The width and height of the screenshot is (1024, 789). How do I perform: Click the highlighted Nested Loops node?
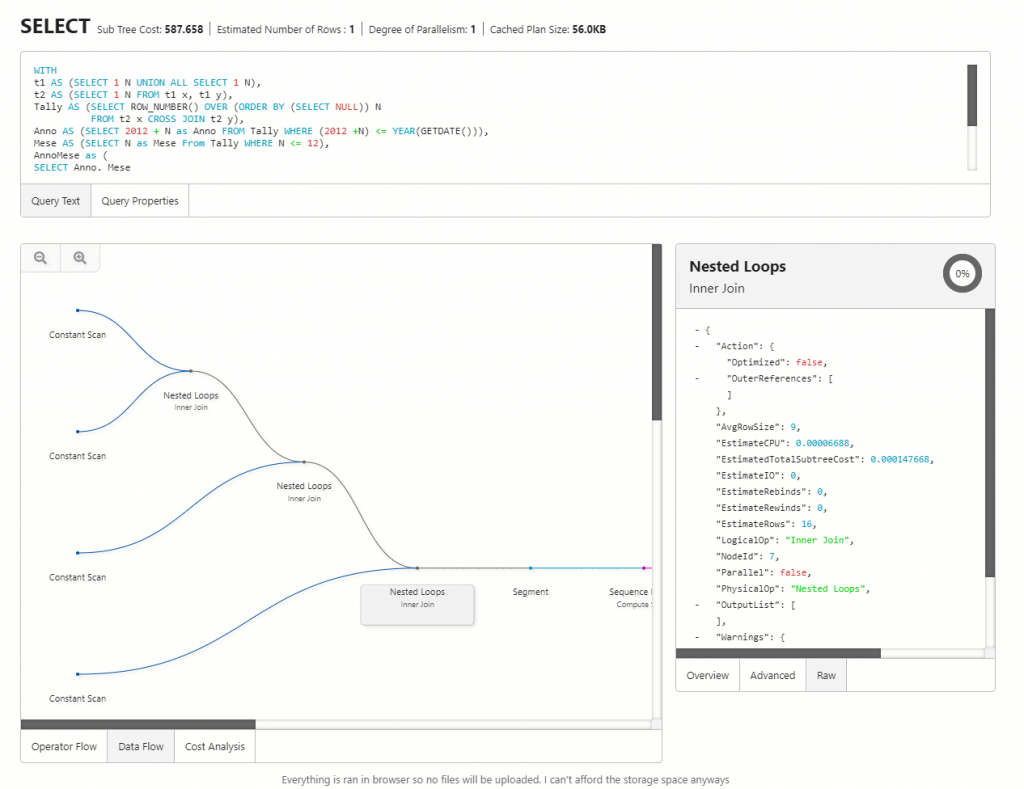pyautogui.click(x=417, y=604)
